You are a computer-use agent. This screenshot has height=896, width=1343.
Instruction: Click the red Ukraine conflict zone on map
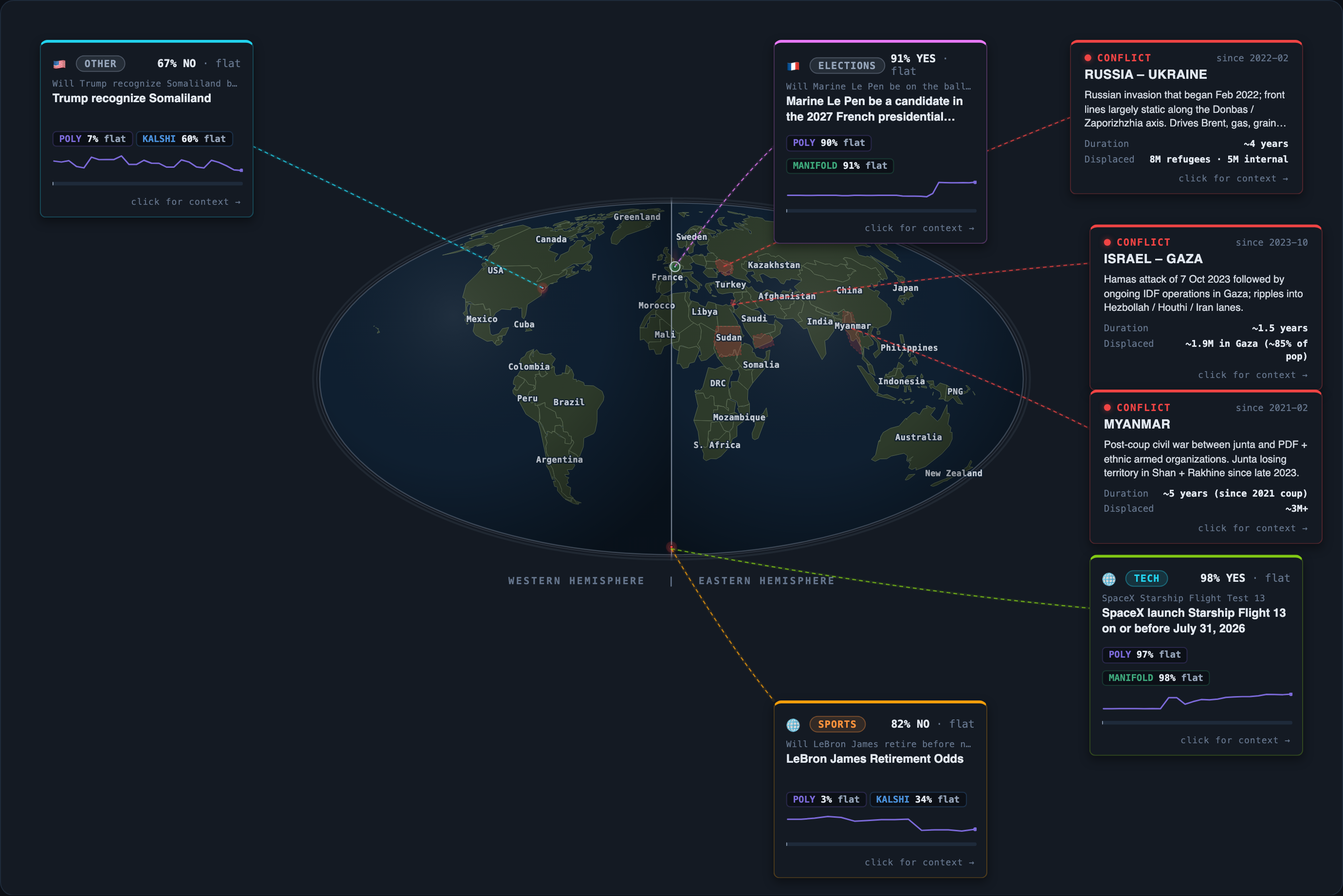pyautogui.click(x=725, y=266)
